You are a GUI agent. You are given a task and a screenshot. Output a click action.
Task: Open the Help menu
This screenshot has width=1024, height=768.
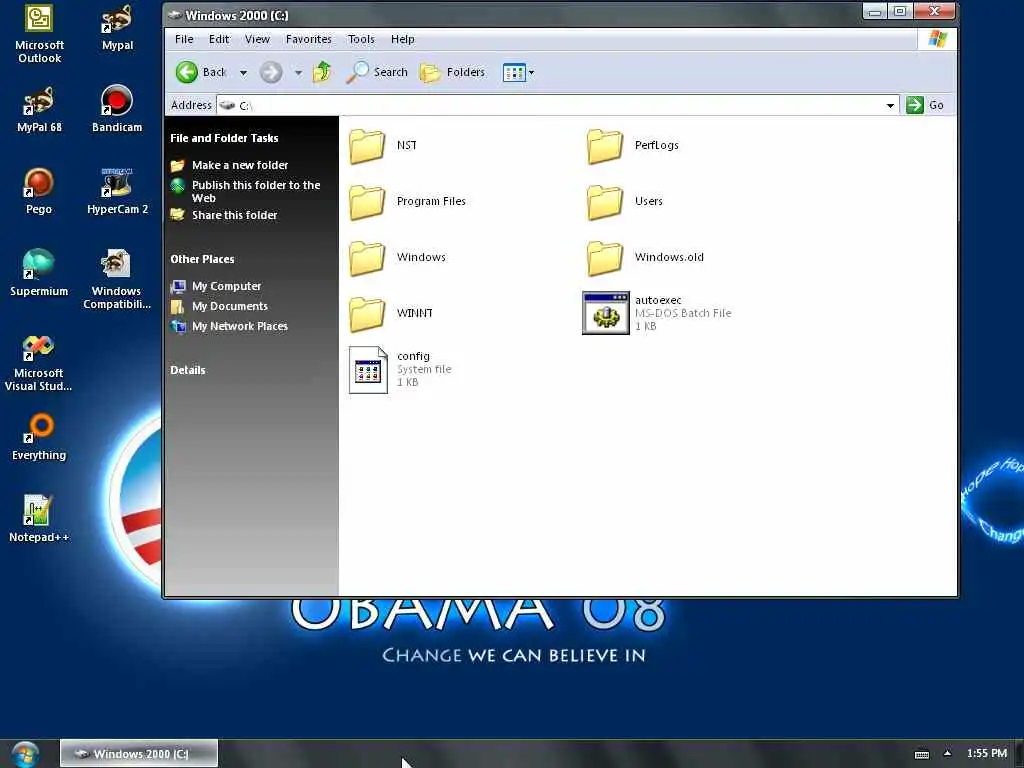[402, 39]
